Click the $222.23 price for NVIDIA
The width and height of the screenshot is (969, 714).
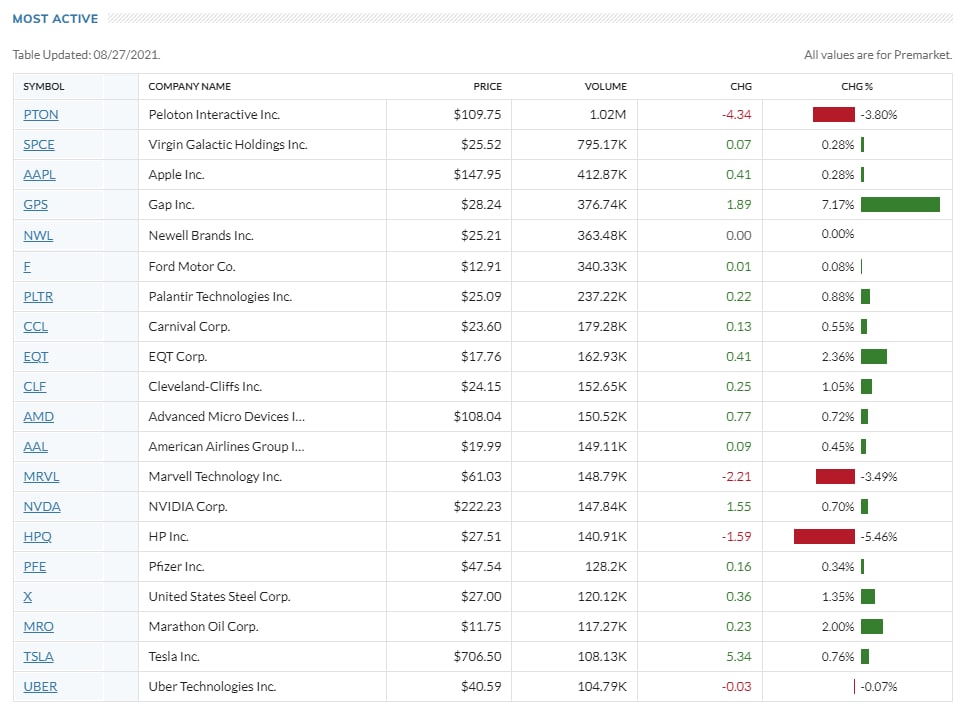click(477, 506)
